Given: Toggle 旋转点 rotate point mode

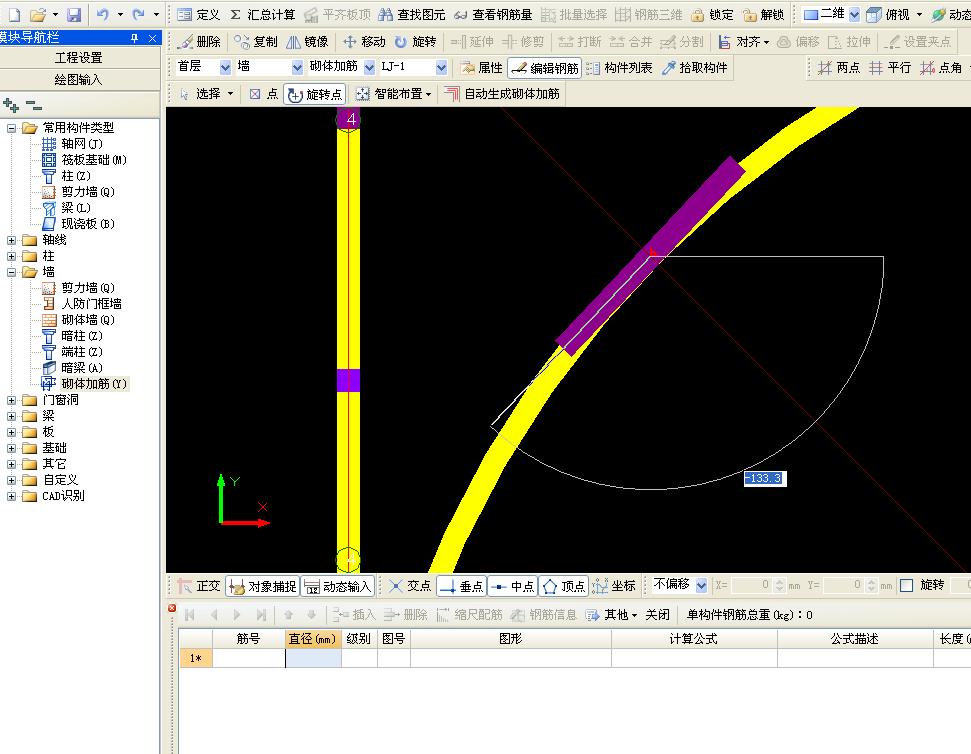Looking at the screenshot, I should click(315, 94).
